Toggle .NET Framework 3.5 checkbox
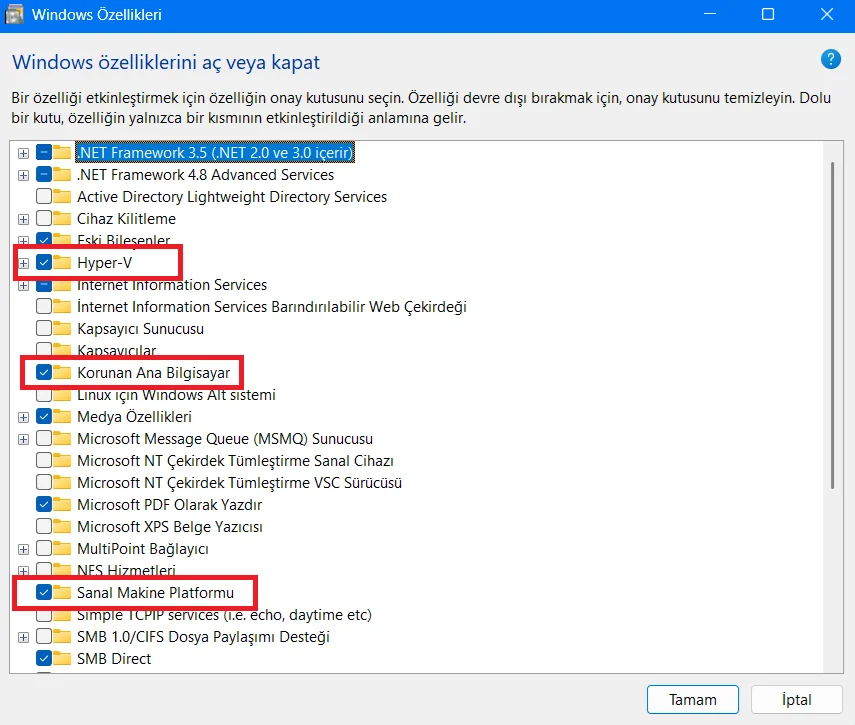This screenshot has height=725, width=855. click(44, 153)
